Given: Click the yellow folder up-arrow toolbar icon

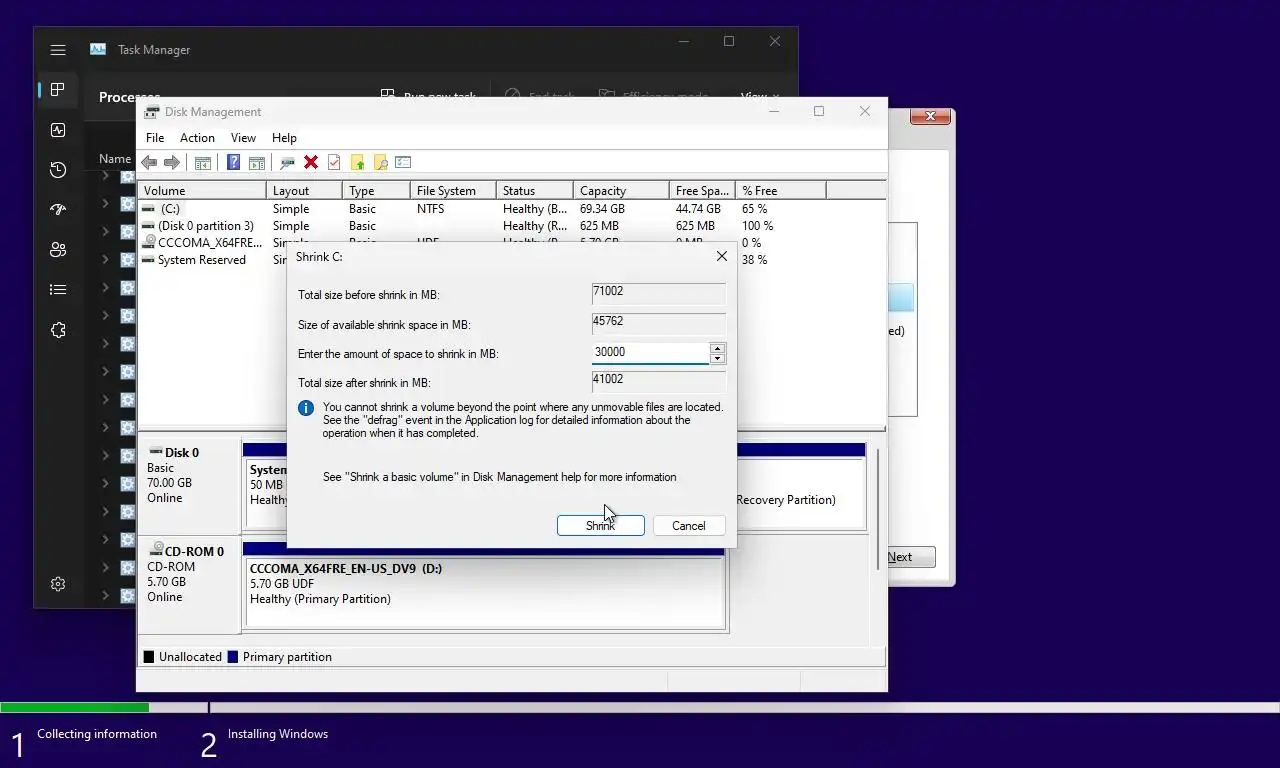Looking at the screenshot, I should point(357,162).
